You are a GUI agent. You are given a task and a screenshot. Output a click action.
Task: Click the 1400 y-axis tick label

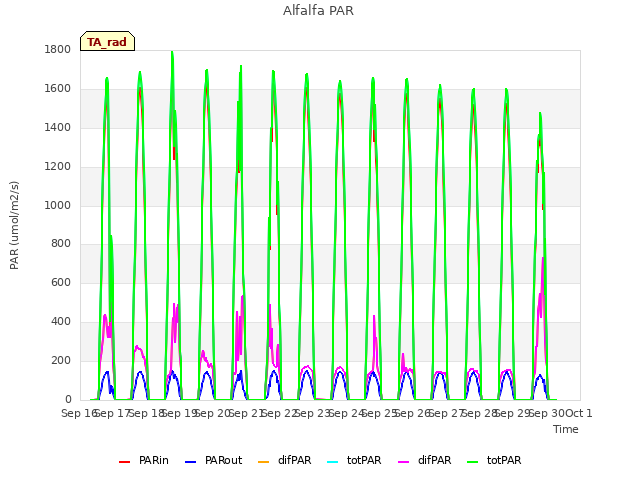pyautogui.click(x=58, y=127)
